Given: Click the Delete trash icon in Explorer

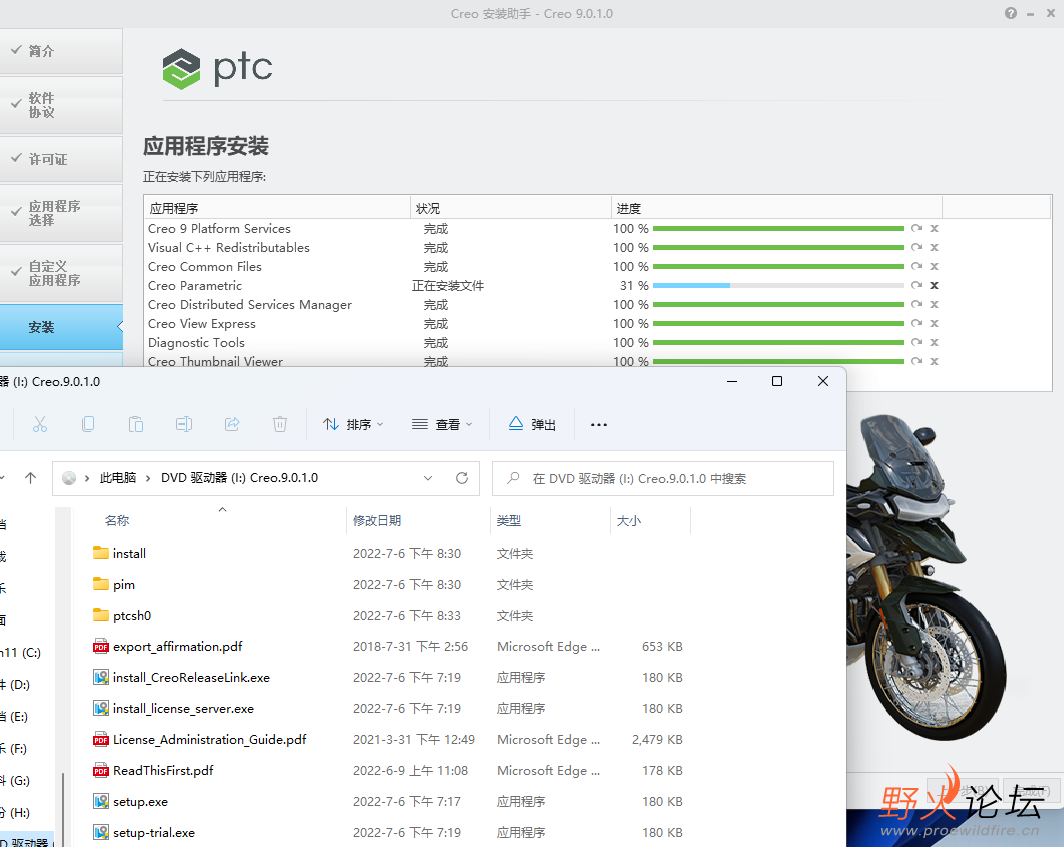Looking at the screenshot, I should tap(280, 424).
